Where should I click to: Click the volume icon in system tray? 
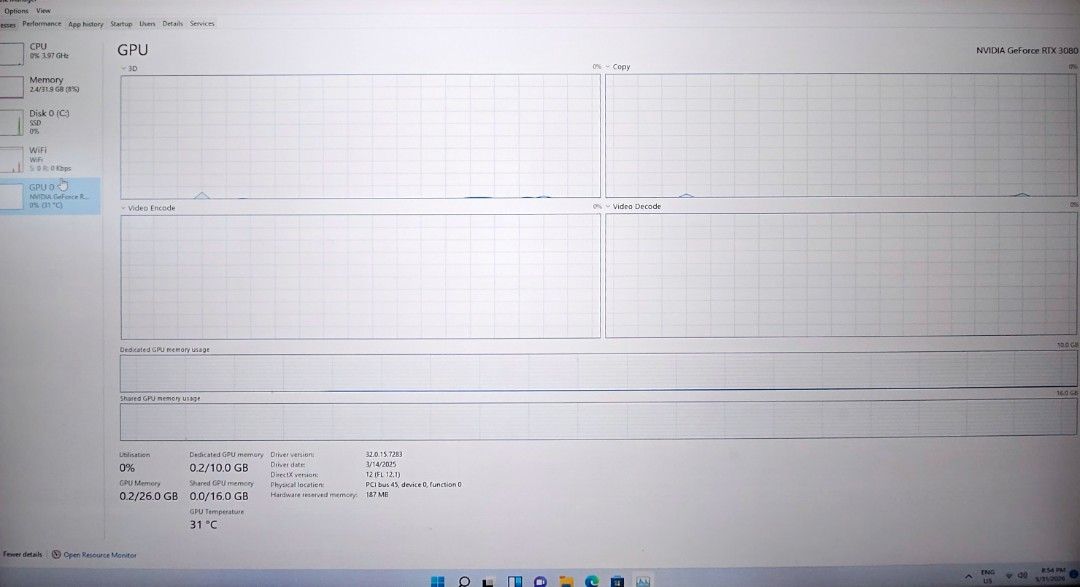1023,575
